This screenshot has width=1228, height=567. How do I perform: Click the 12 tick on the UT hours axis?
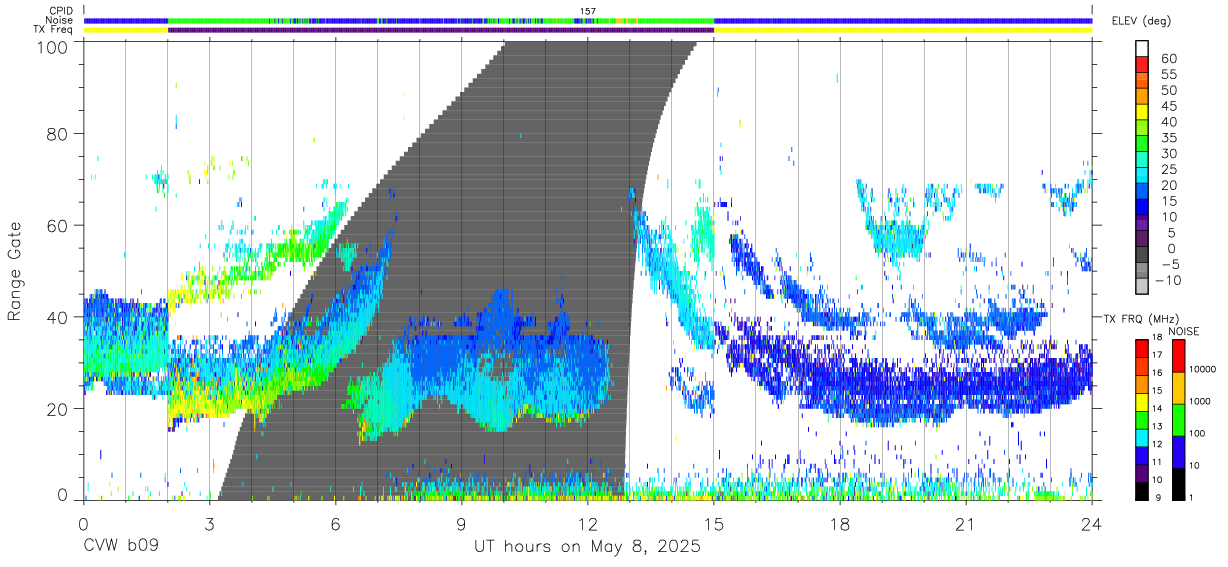[587, 523]
